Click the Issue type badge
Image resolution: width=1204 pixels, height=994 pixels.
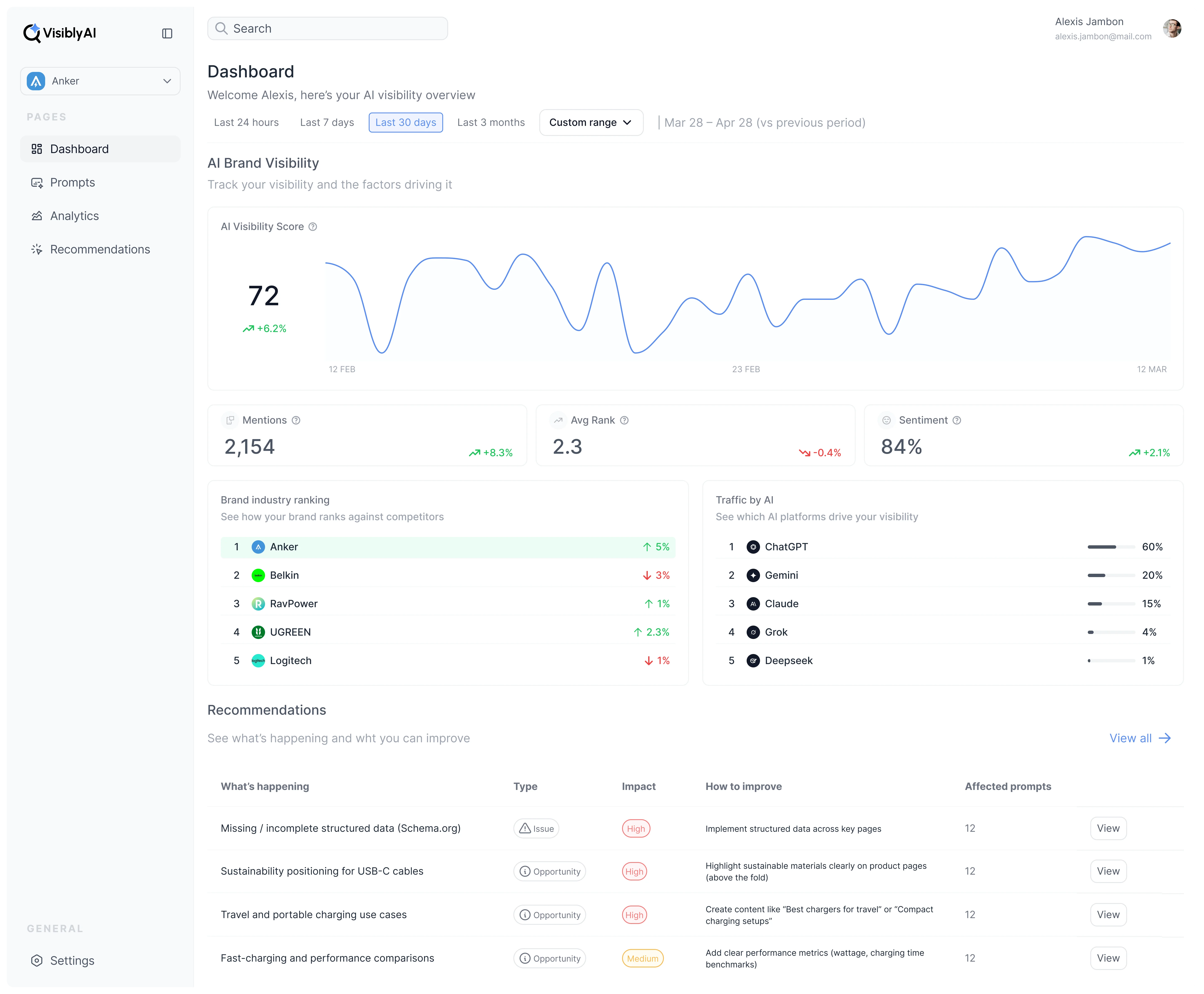[x=536, y=829]
